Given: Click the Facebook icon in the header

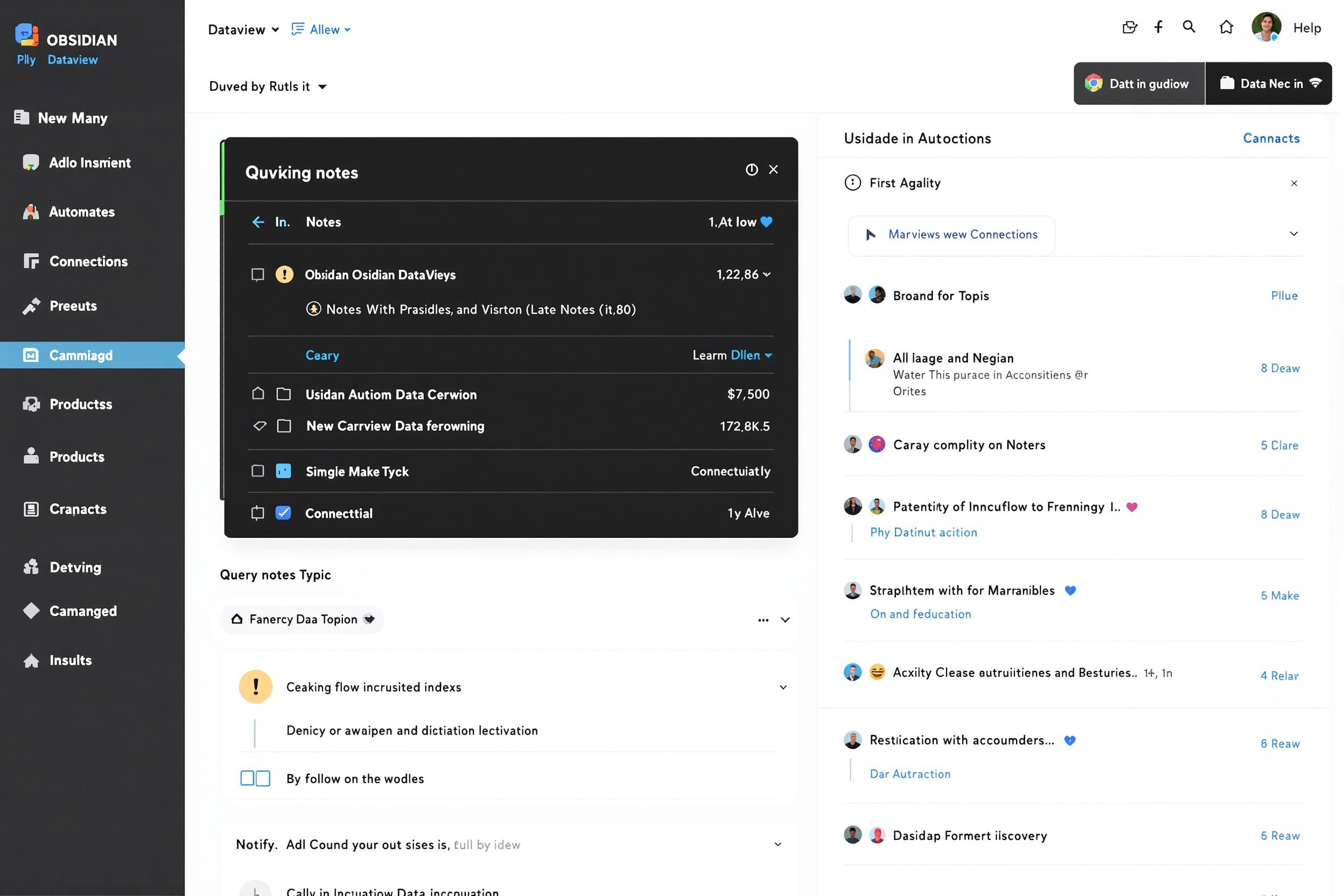Looking at the screenshot, I should point(1158,27).
